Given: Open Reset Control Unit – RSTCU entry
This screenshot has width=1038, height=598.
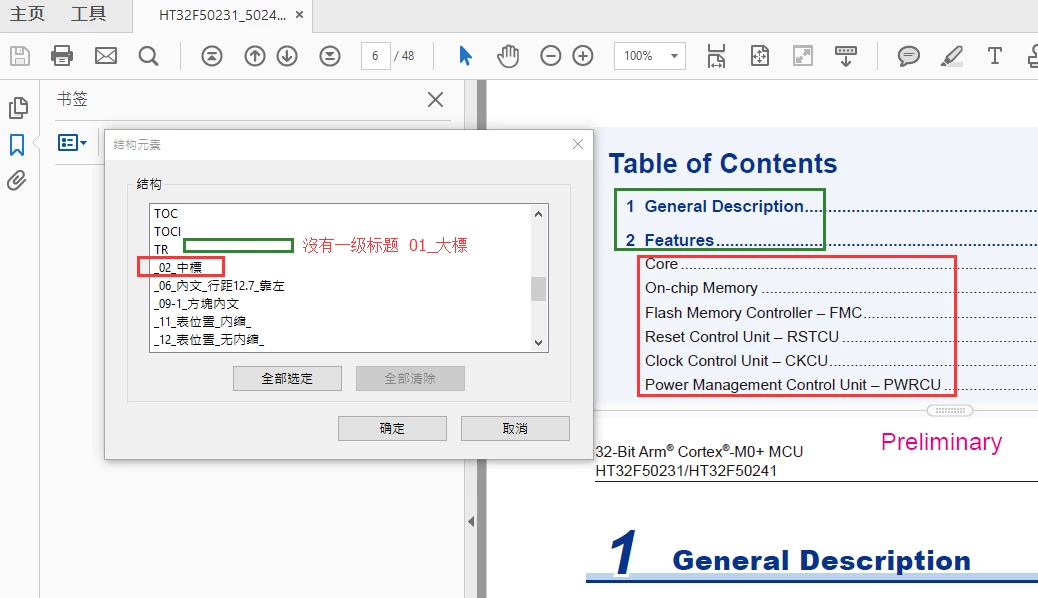Looking at the screenshot, I should tap(741, 336).
